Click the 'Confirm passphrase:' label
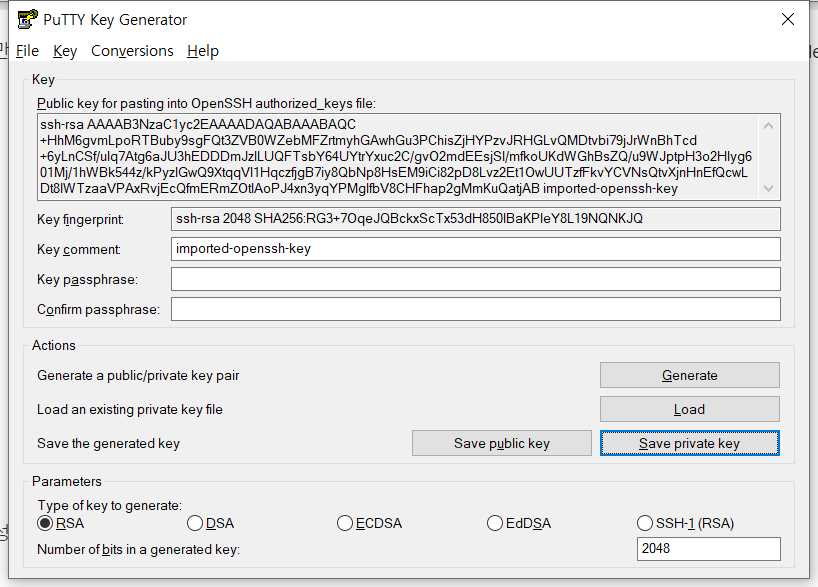The image size is (818, 587). point(98,309)
